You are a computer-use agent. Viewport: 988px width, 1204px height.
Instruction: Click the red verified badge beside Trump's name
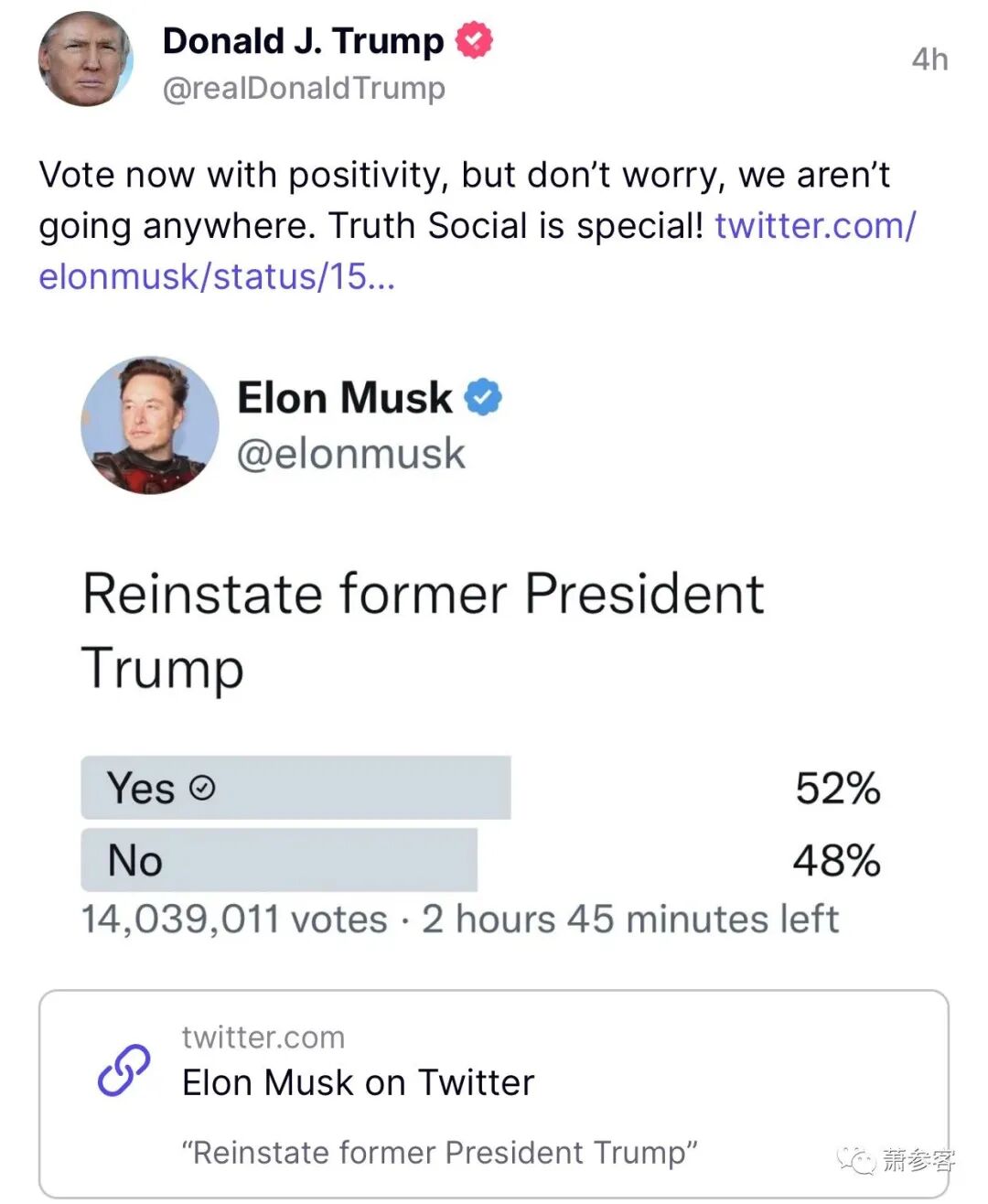(x=473, y=41)
